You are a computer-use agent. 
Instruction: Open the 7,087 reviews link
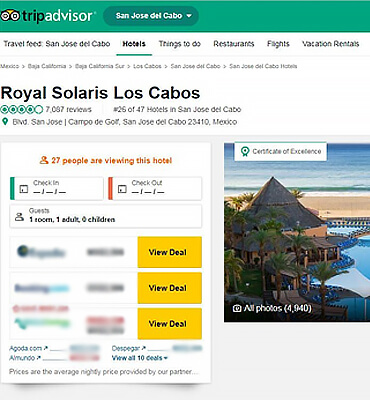(68, 109)
